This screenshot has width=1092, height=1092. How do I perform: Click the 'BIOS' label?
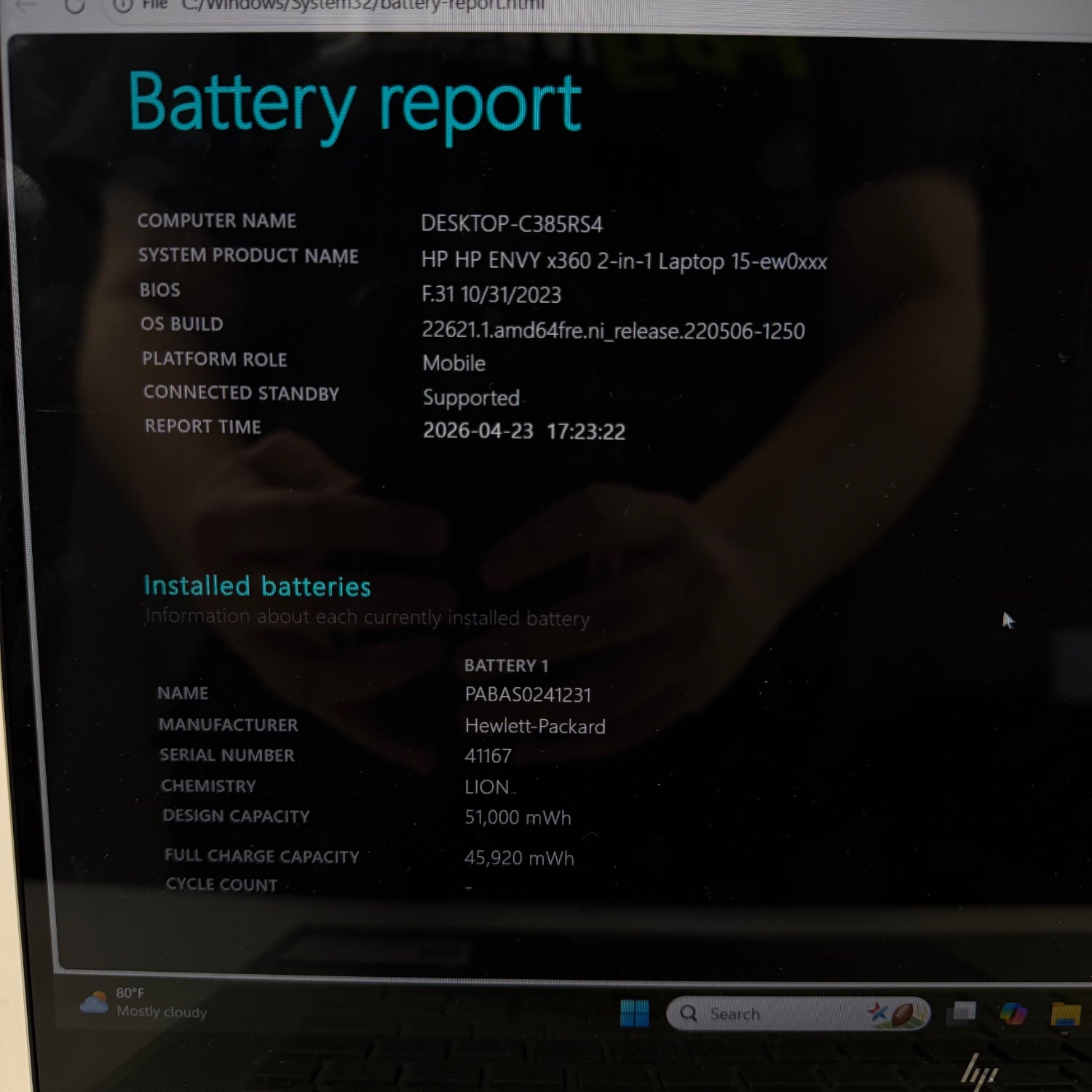[x=160, y=290]
